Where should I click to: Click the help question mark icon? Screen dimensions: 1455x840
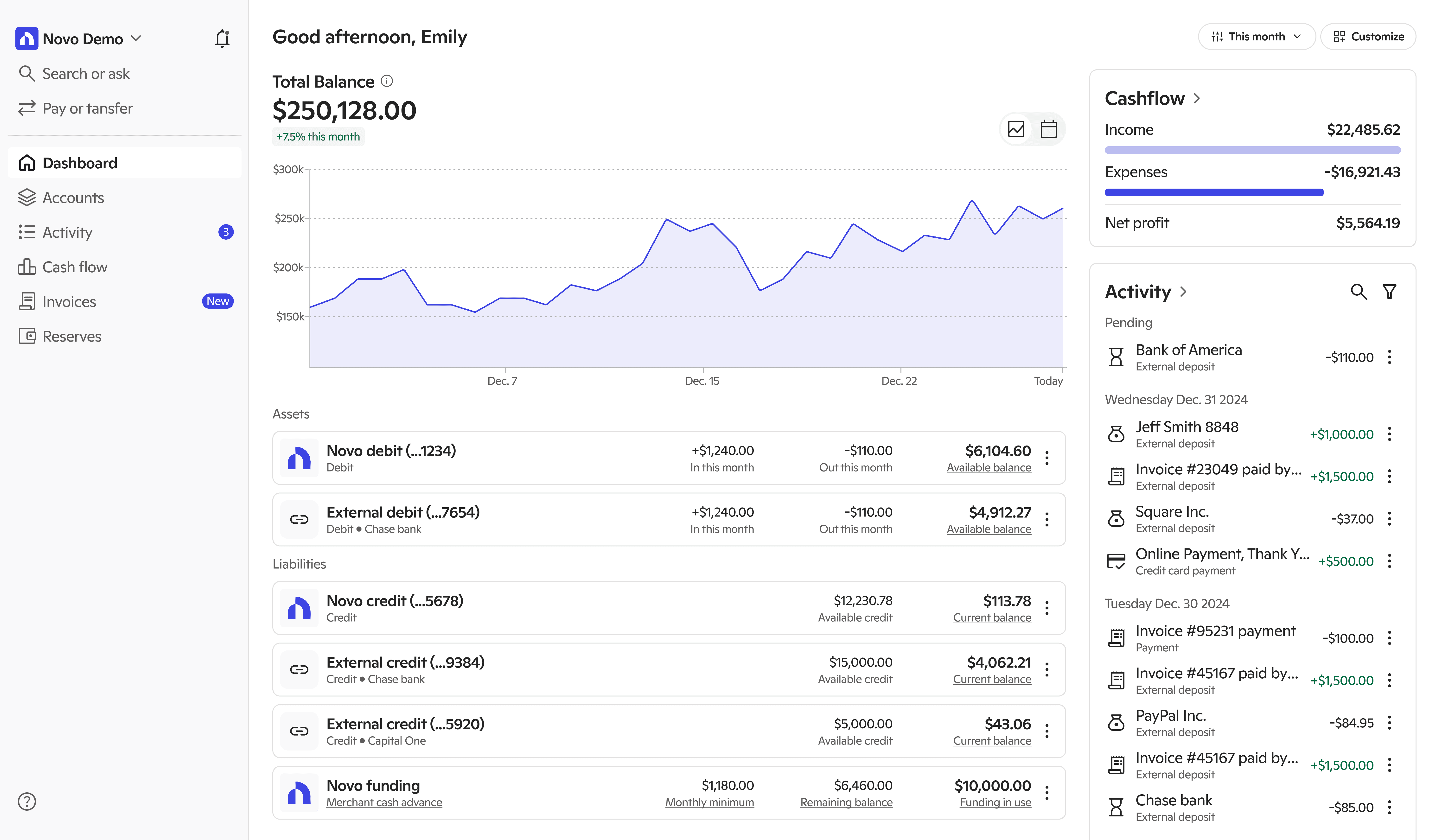(x=27, y=801)
